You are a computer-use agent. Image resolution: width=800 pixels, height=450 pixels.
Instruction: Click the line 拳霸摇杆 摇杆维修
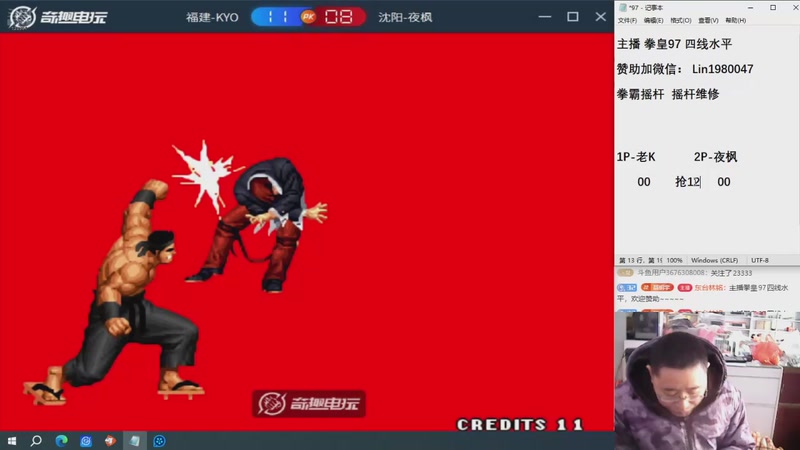click(x=668, y=94)
